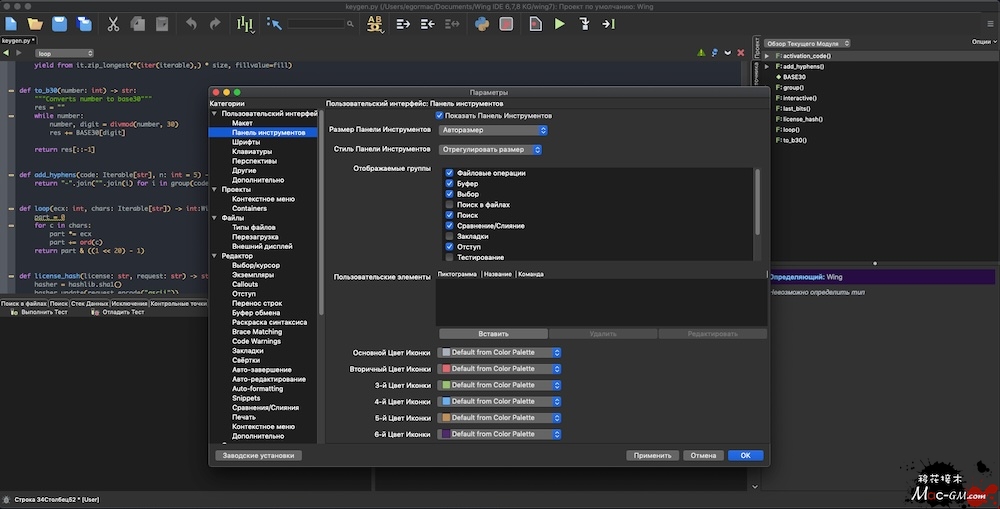
Task: Open the Размер Панели Инструментов dropdown
Action: [494, 130]
